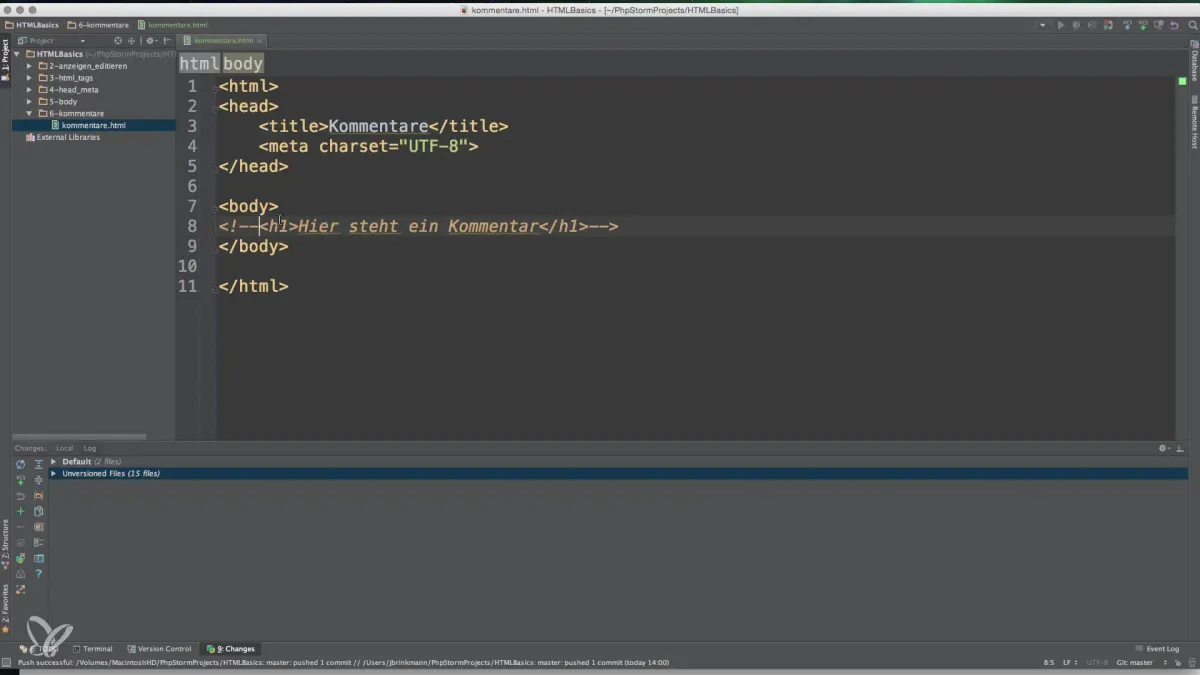This screenshot has width=1200, height=675.
Task: Select kommentare.html in project tree
Action: click(93, 125)
